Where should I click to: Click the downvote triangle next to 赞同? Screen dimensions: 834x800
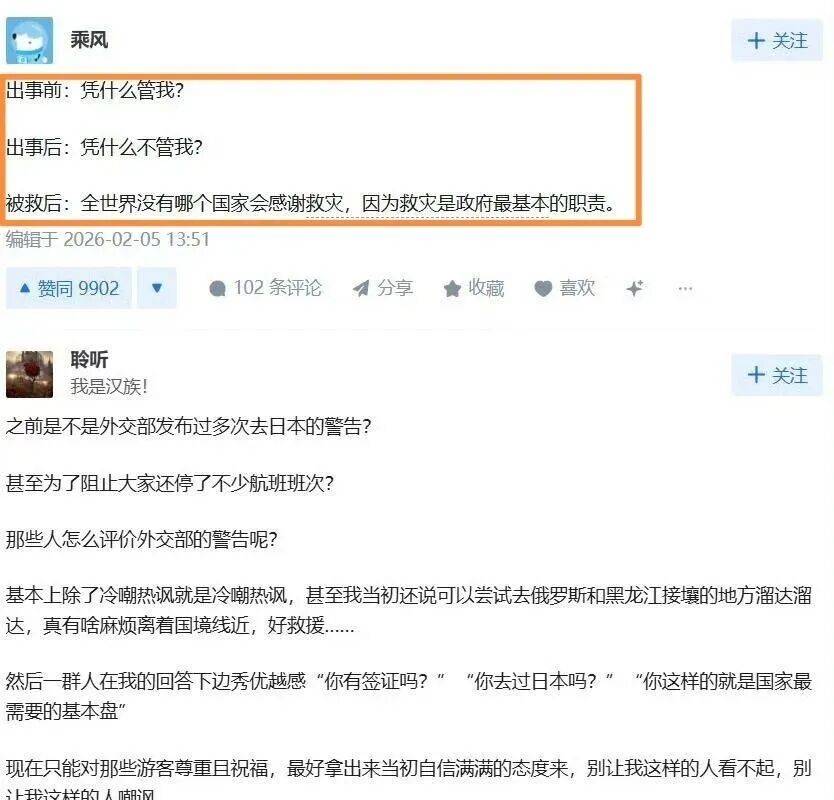(156, 288)
